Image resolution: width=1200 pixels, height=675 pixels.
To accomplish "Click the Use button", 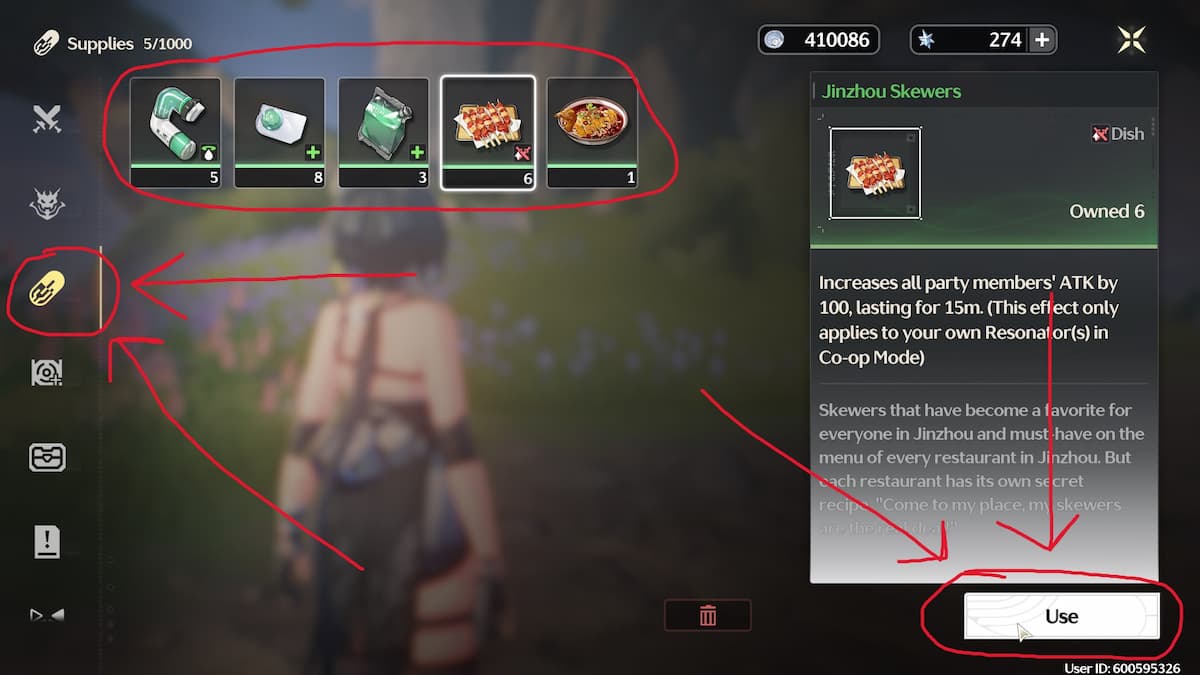I will [1061, 616].
